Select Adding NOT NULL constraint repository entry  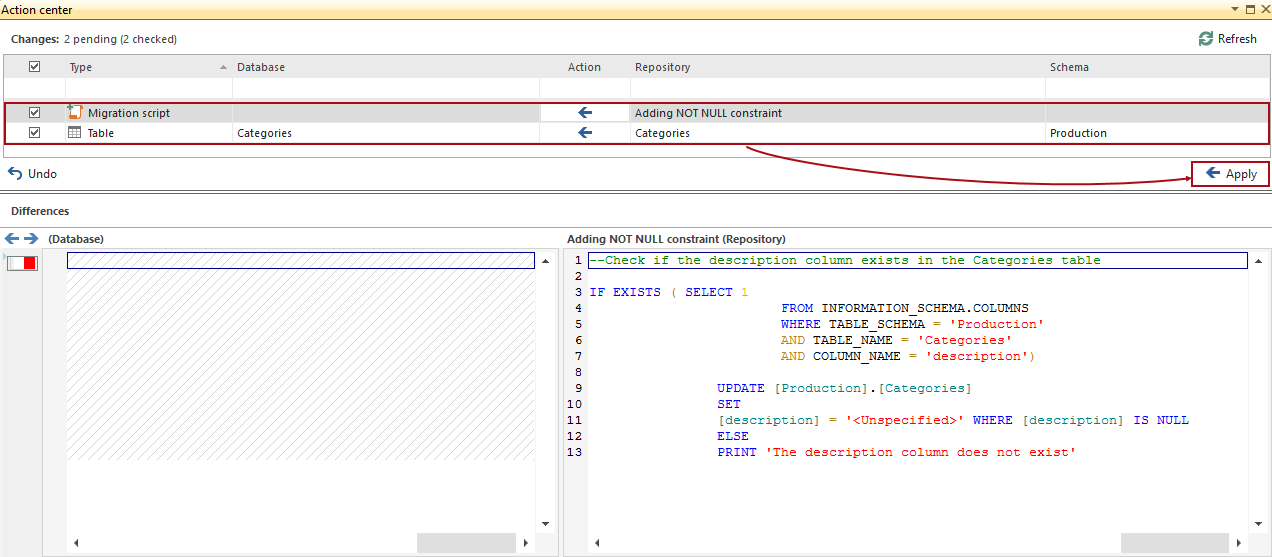[708, 113]
